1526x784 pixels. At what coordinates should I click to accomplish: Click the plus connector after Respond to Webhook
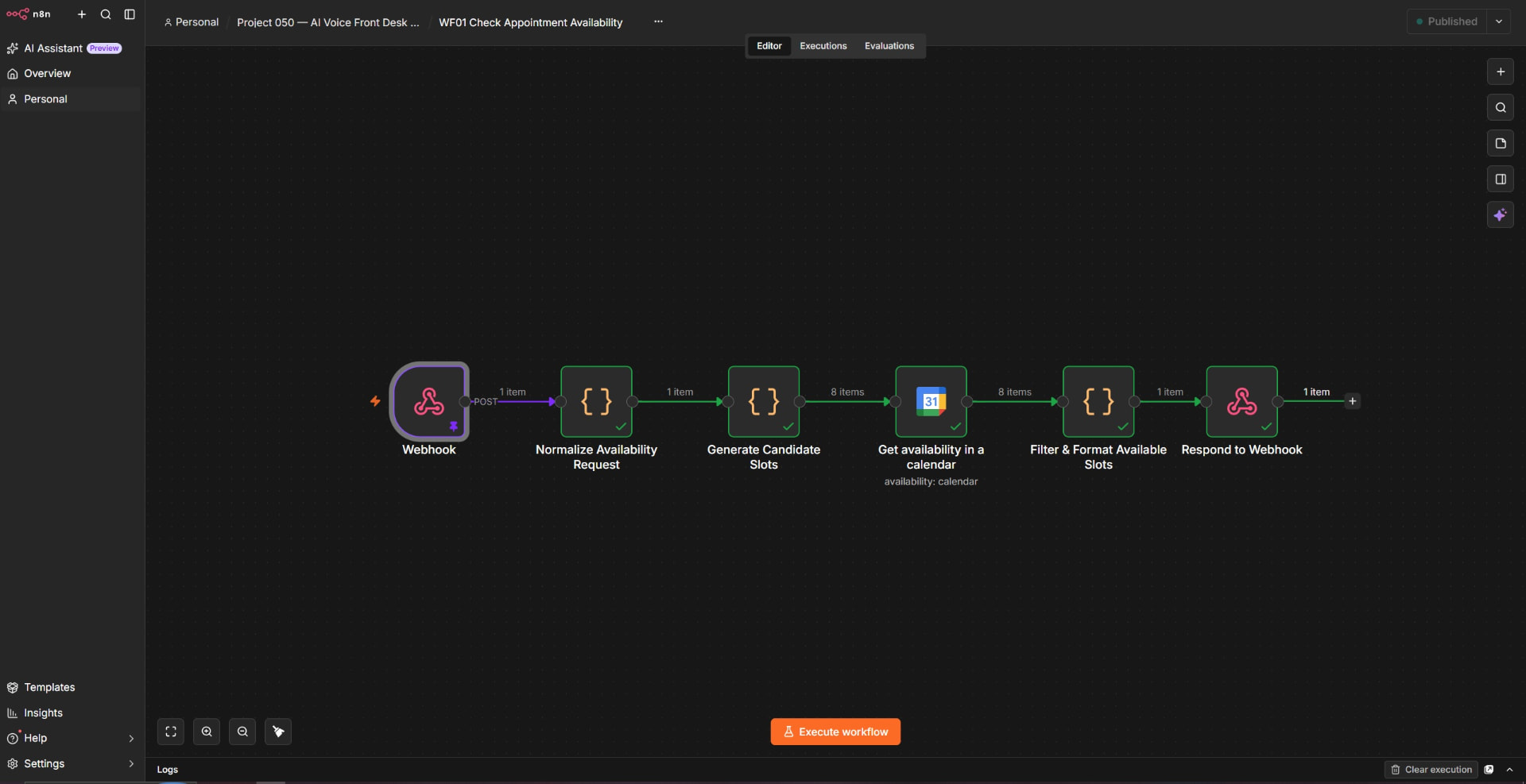(1352, 401)
